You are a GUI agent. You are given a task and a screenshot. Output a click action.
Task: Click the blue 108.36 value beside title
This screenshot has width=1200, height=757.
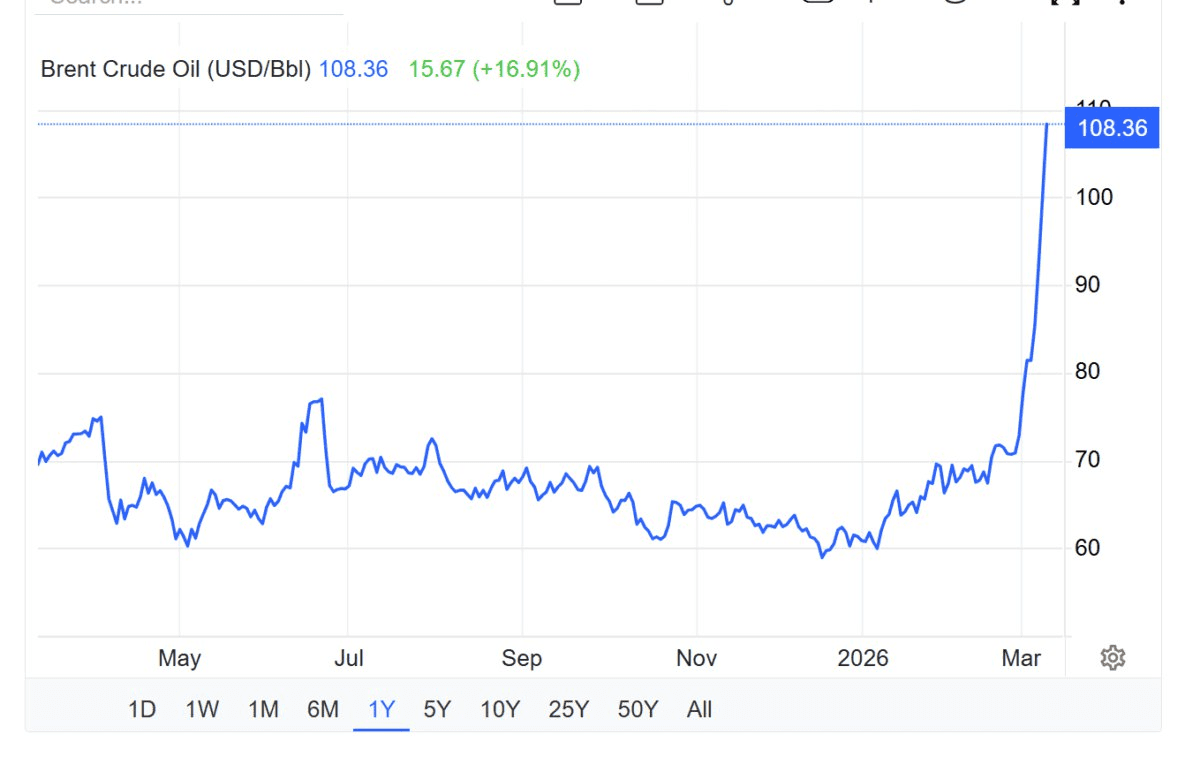click(353, 70)
